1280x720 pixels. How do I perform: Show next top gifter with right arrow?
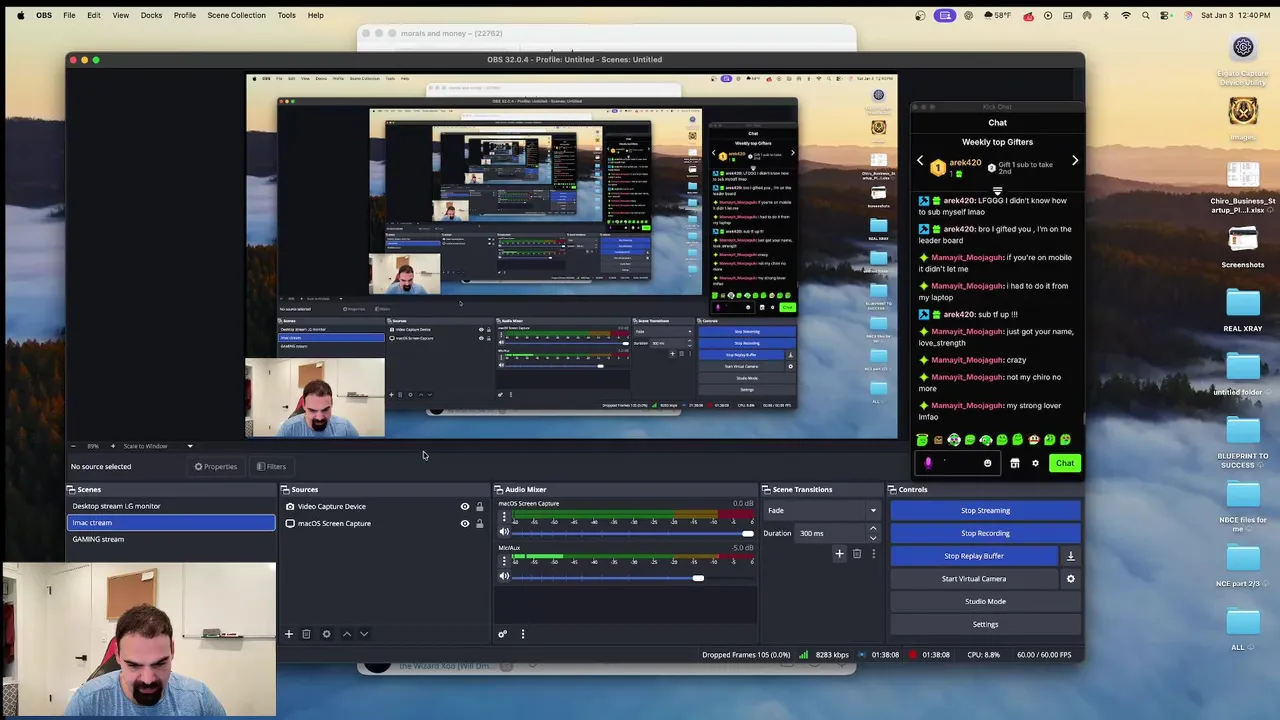coord(1075,161)
